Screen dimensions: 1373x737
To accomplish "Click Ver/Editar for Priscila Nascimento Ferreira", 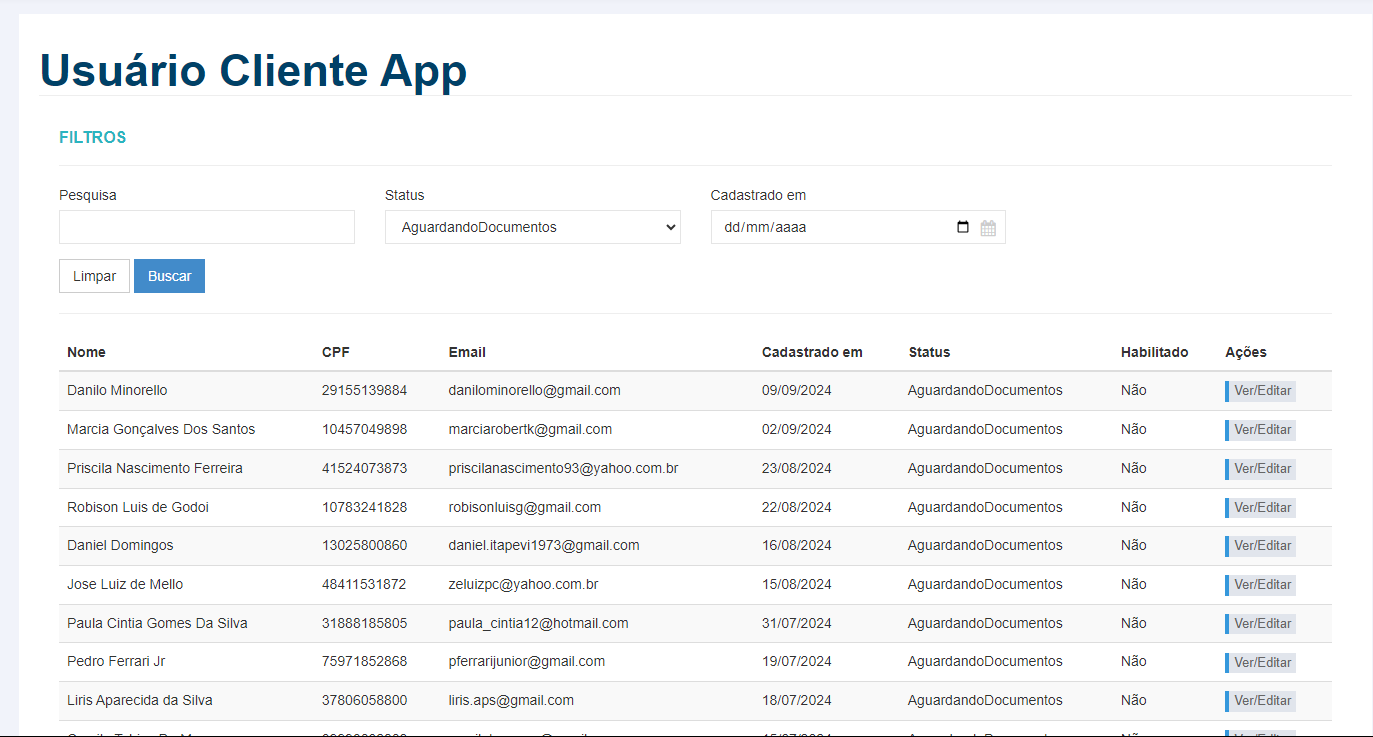I will (1262, 469).
